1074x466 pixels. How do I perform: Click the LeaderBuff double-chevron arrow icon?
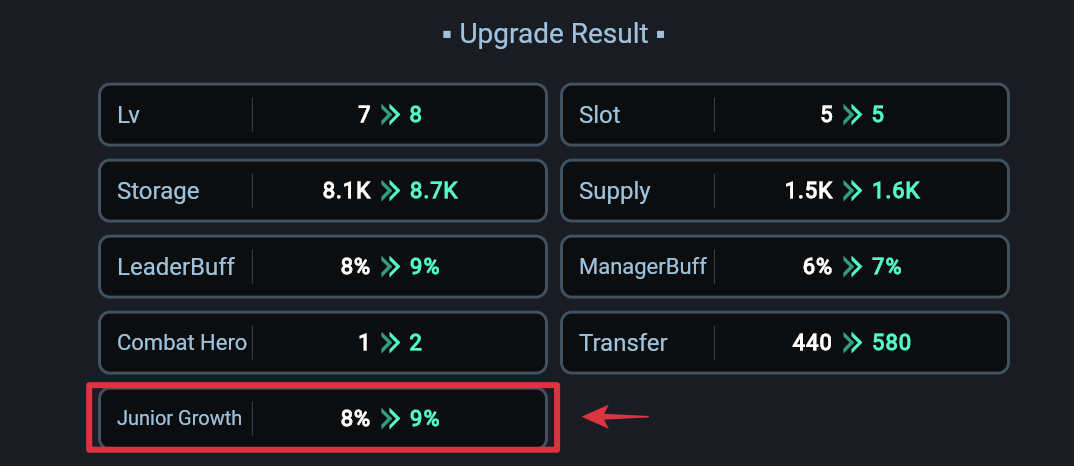pyautogui.click(x=390, y=267)
